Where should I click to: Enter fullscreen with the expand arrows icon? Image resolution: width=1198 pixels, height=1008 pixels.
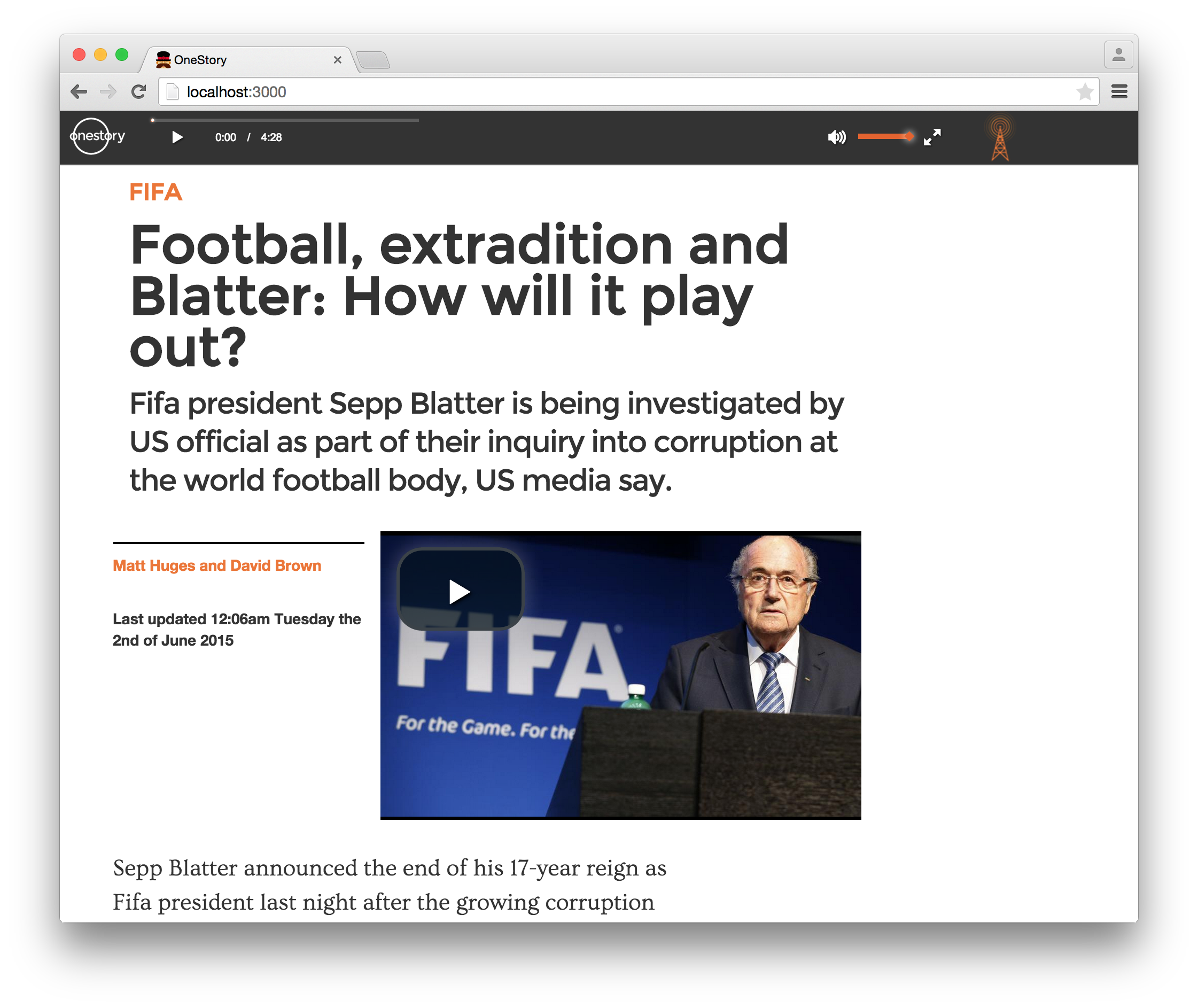pyautogui.click(x=932, y=137)
